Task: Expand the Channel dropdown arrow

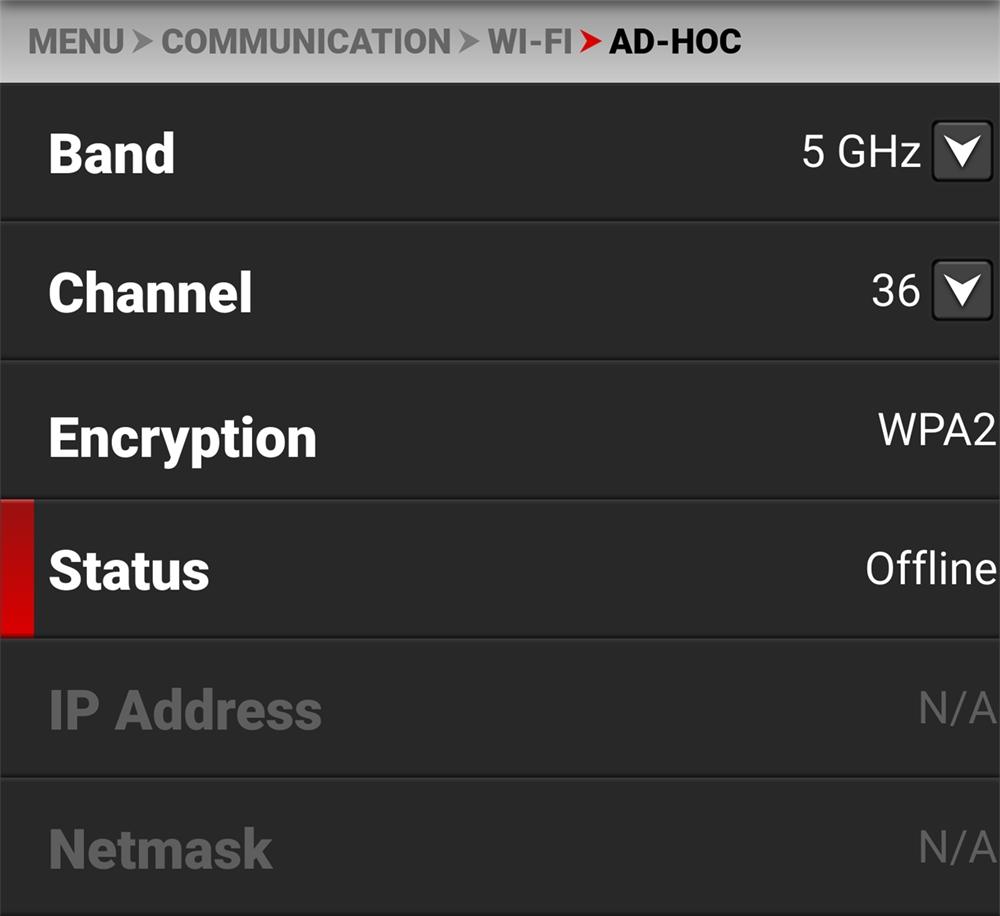Action: (x=962, y=291)
